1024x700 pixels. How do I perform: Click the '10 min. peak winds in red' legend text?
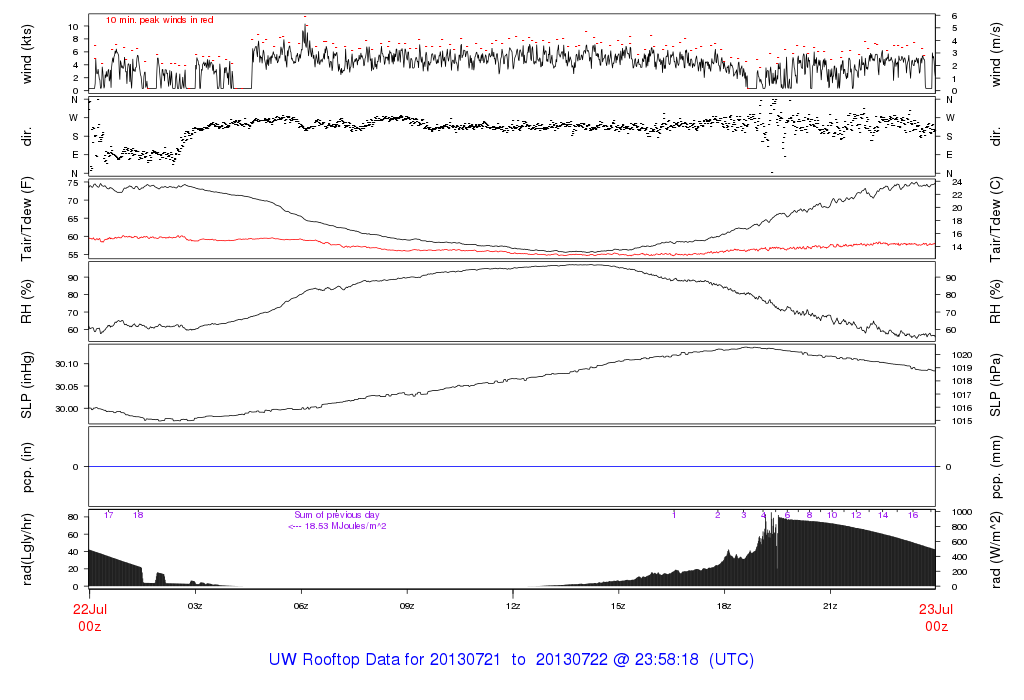tap(160, 20)
